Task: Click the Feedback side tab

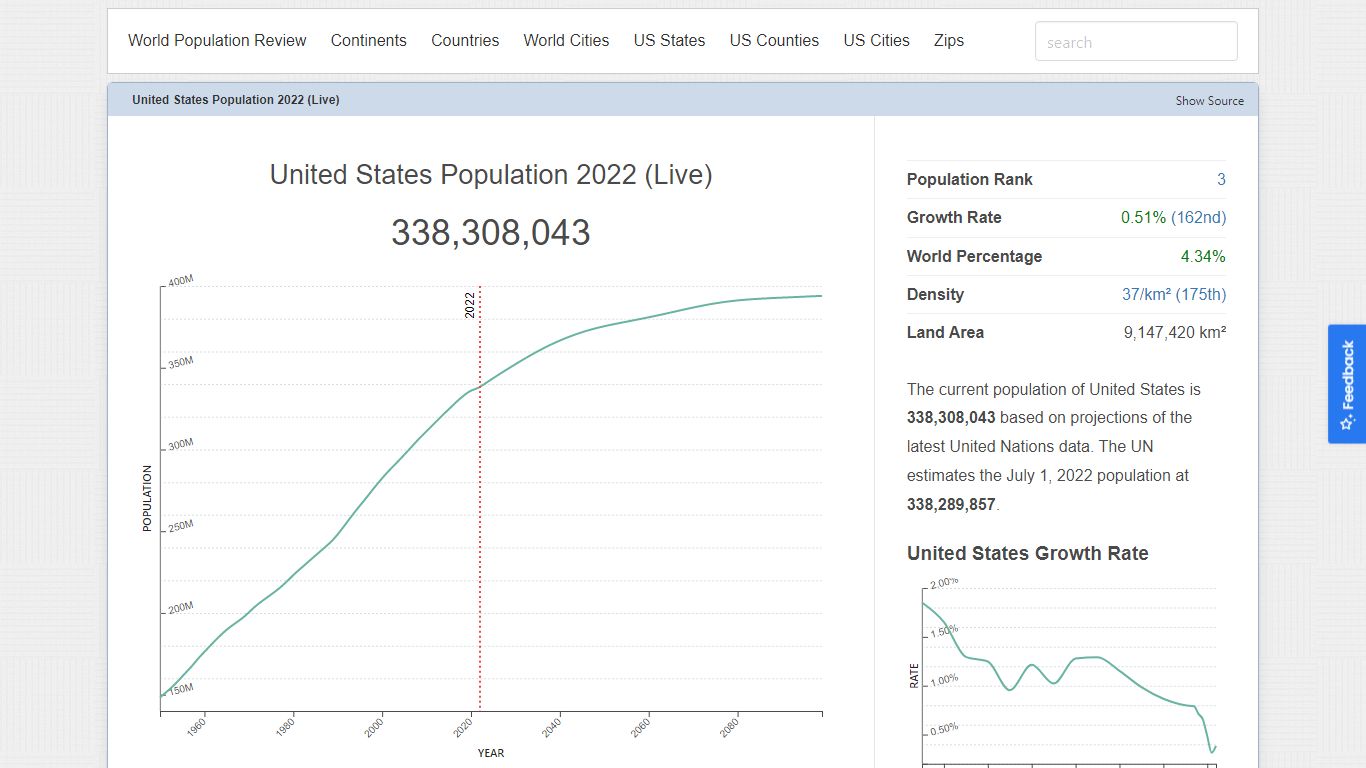Action: pyautogui.click(x=1347, y=384)
